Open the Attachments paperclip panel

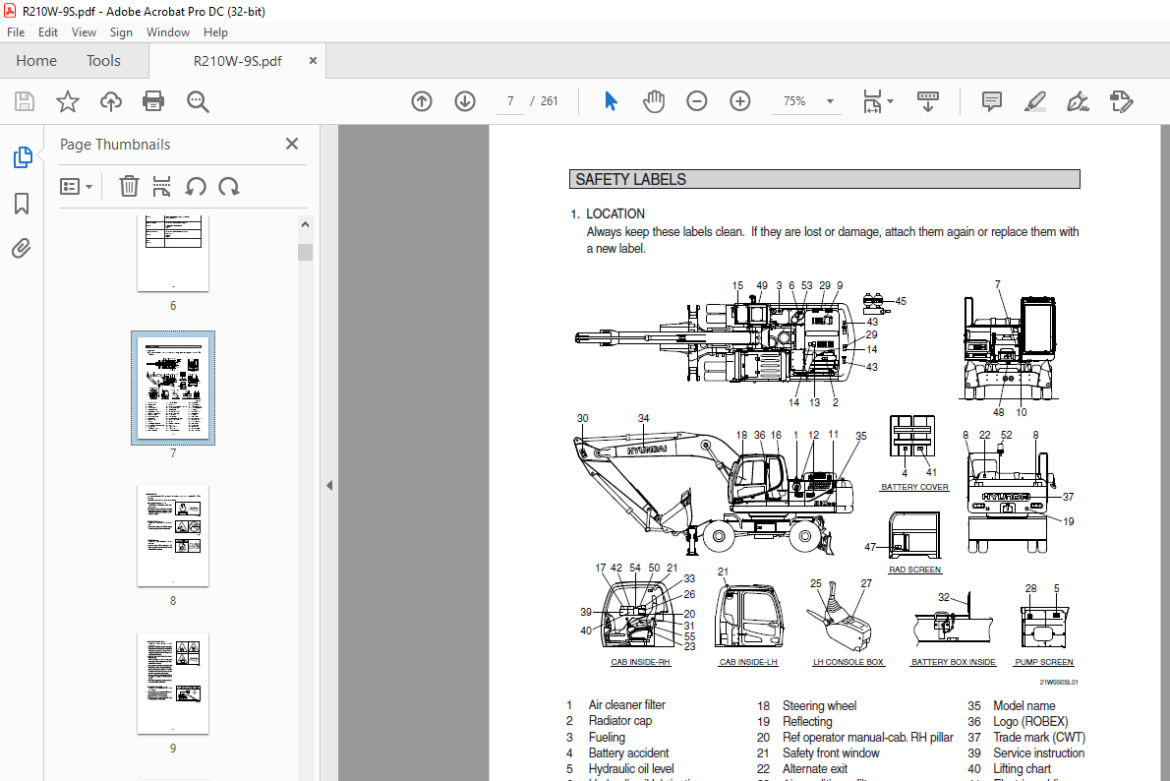click(22, 248)
